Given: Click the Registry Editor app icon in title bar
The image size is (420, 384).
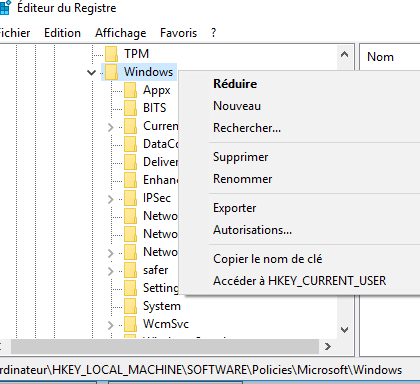Looking at the screenshot, I should [x=5, y=7].
